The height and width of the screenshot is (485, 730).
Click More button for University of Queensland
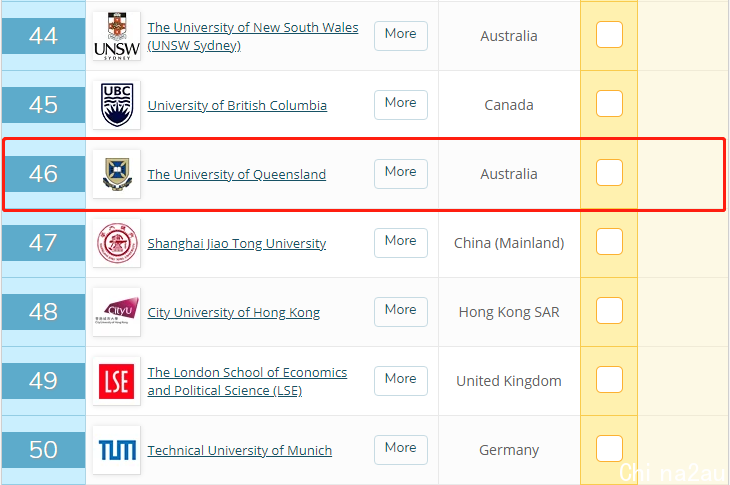401,174
